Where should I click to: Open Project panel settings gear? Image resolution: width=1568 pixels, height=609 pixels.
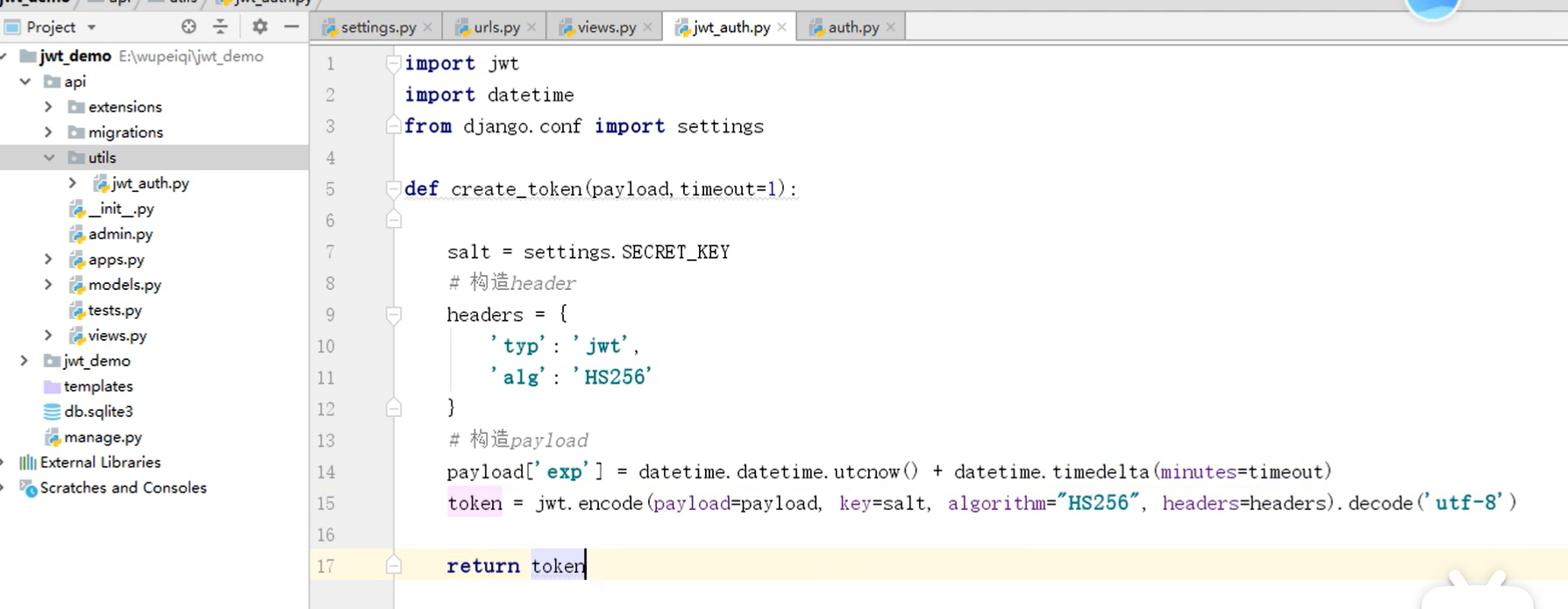[x=260, y=27]
